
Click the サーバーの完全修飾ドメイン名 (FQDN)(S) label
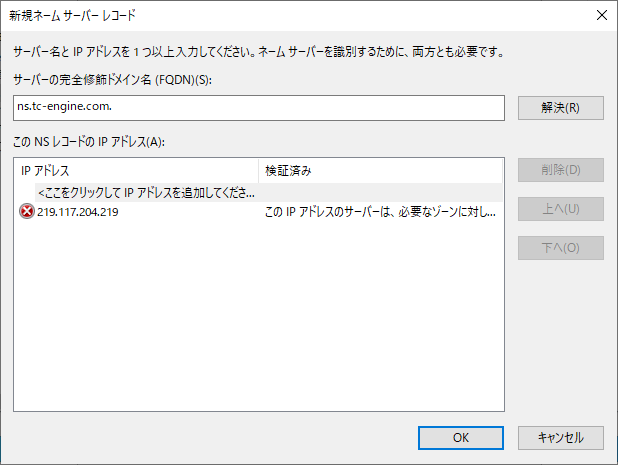[112, 80]
